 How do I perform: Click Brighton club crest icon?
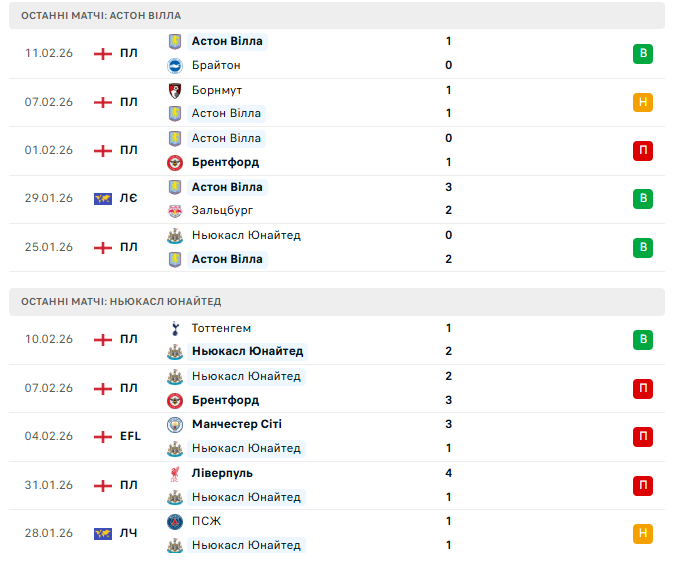(175, 65)
